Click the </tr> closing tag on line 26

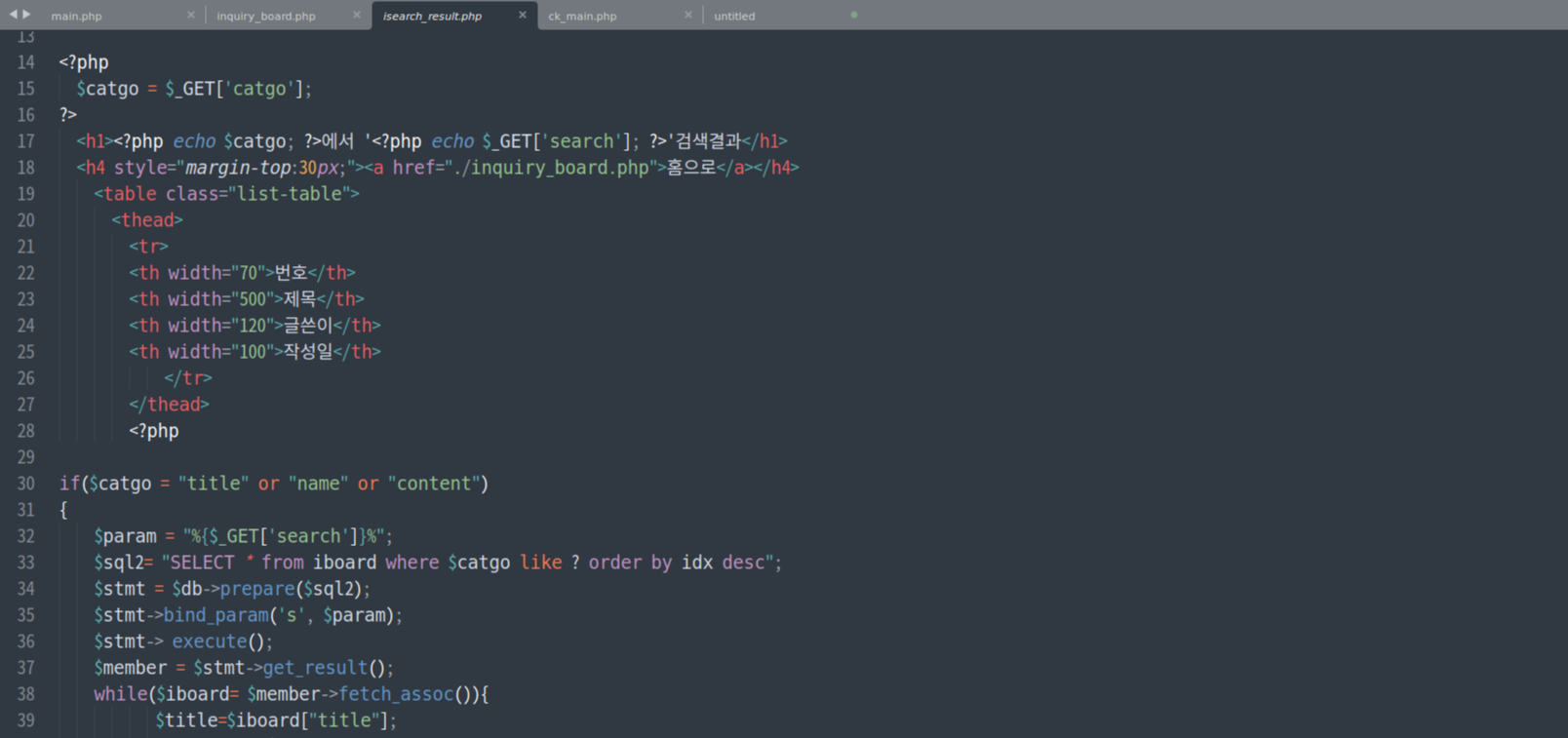point(187,378)
